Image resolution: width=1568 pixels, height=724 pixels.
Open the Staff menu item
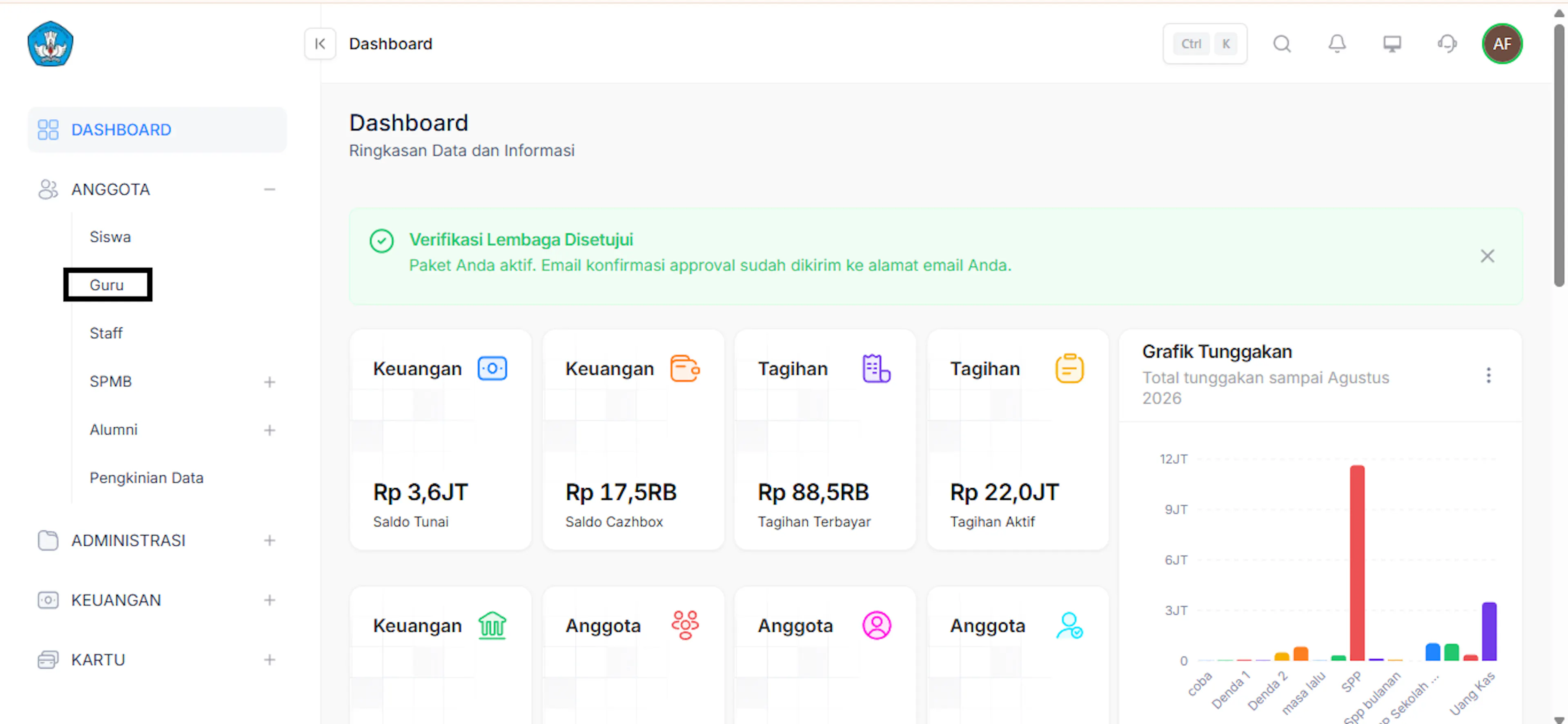[106, 333]
